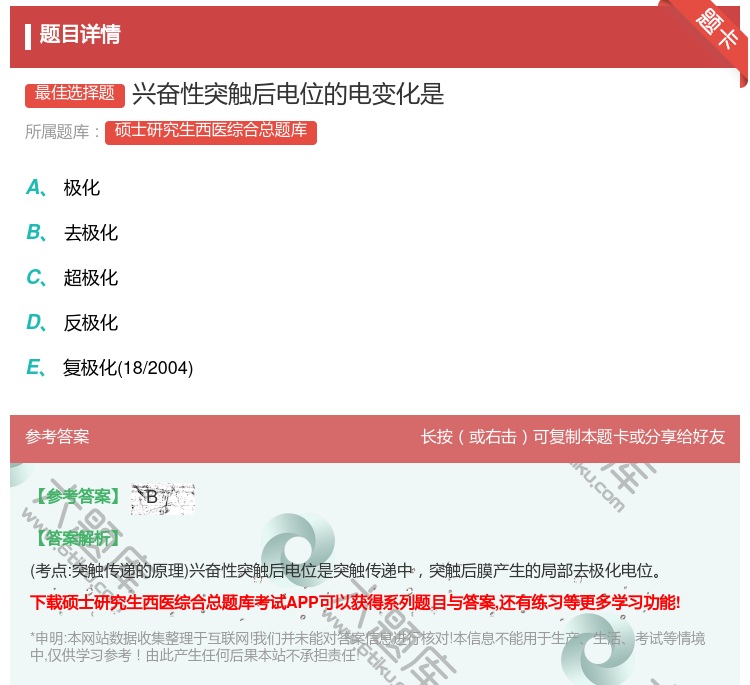Image resolution: width=750 pixels, height=685 pixels.
Task: Select option D 反极化
Action: [72, 323]
